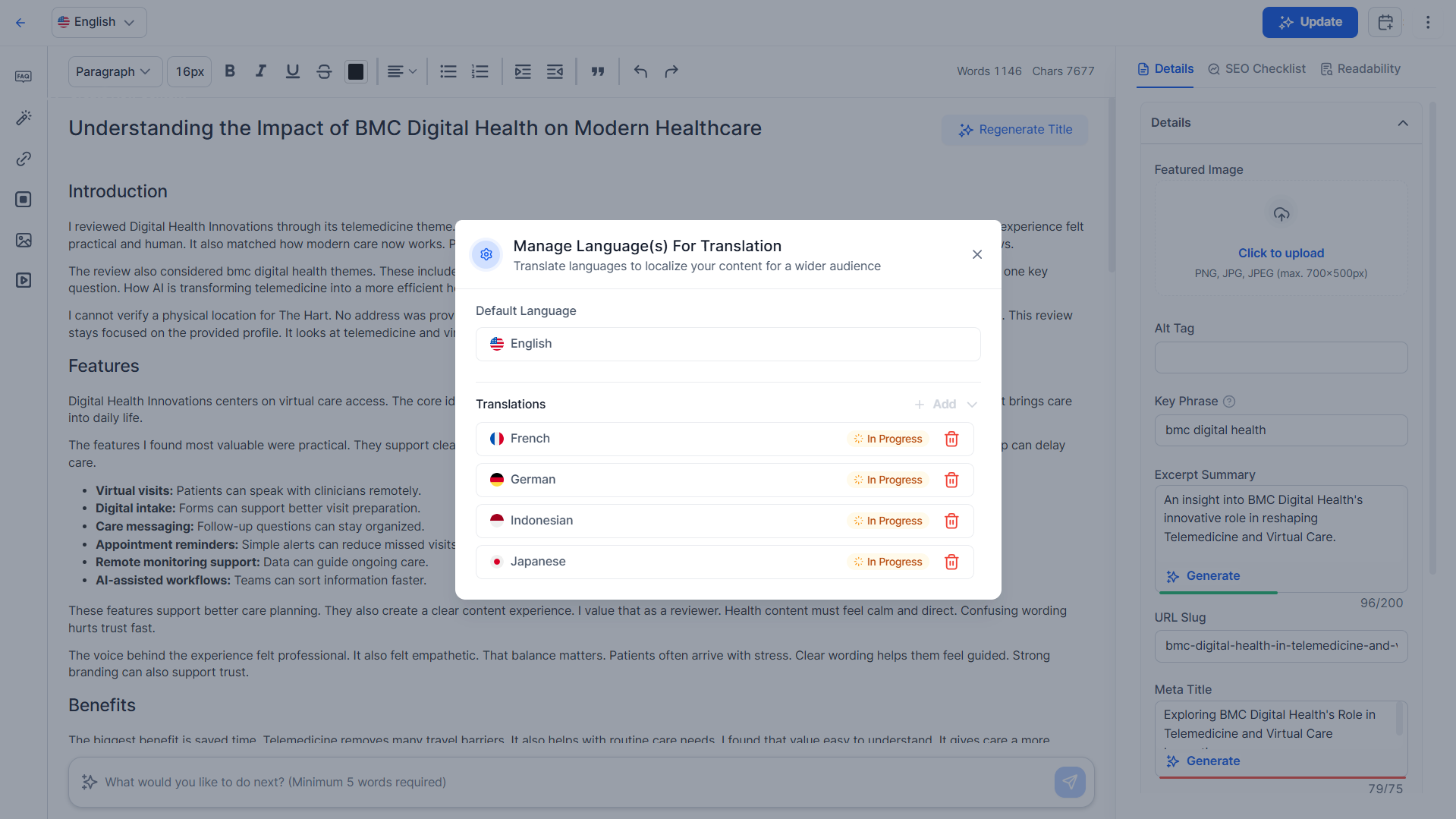The image size is (1456, 819).
Task: Click the back arrow icon
Action: (20, 23)
